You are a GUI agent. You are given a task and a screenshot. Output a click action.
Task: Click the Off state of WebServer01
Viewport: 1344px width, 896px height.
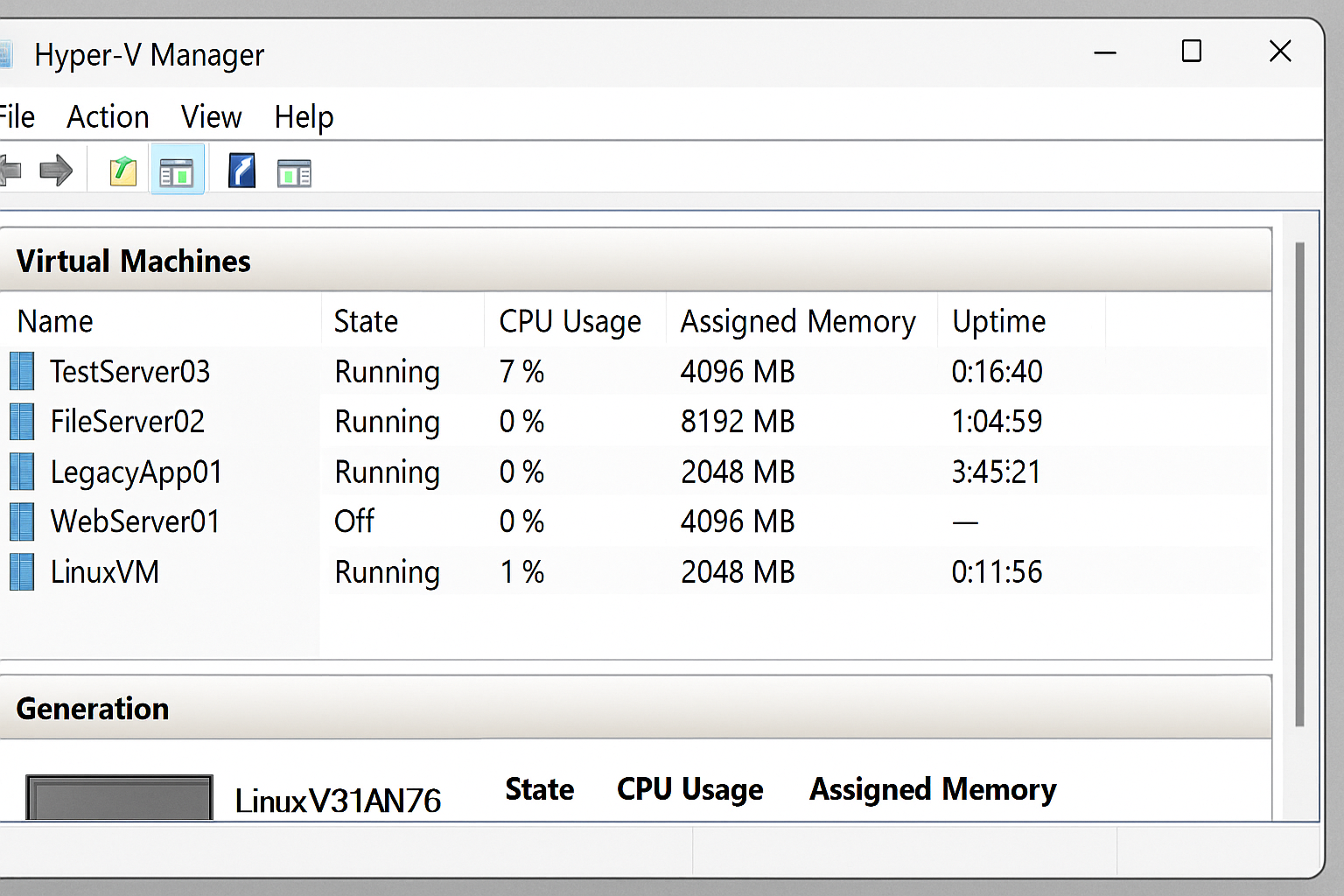point(354,521)
